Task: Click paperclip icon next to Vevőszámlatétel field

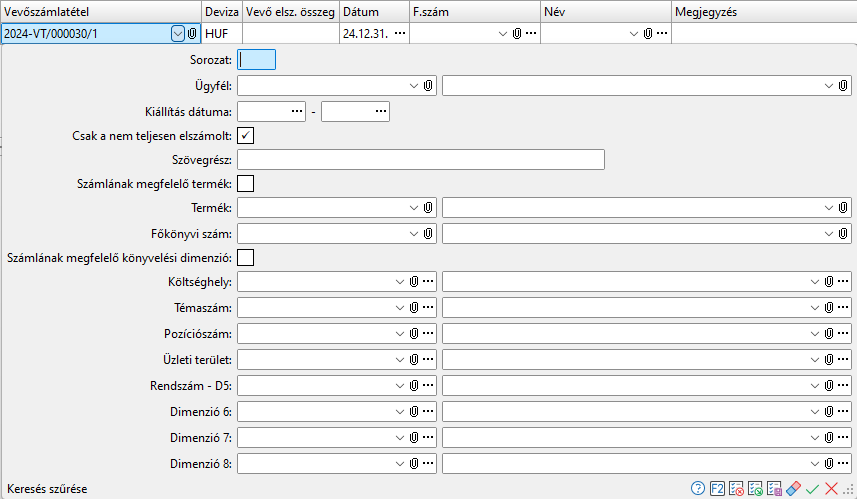Action: [x=191, y=33]
